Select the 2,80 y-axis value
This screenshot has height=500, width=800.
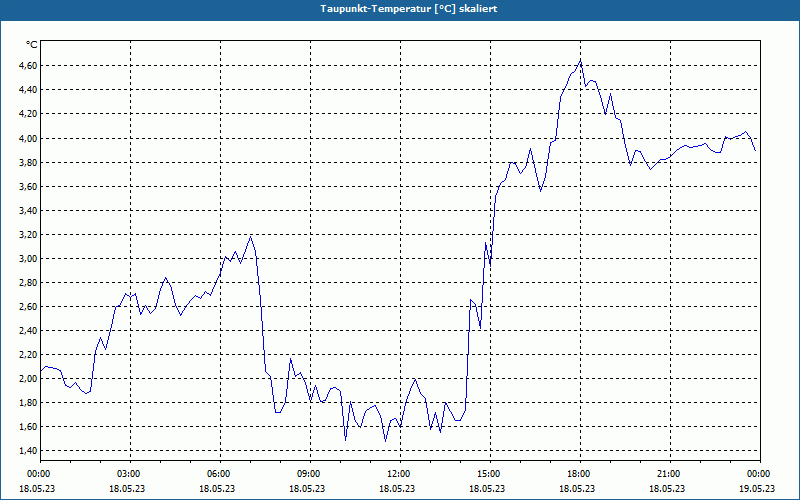pyautogui.click(x=28, y=282)
